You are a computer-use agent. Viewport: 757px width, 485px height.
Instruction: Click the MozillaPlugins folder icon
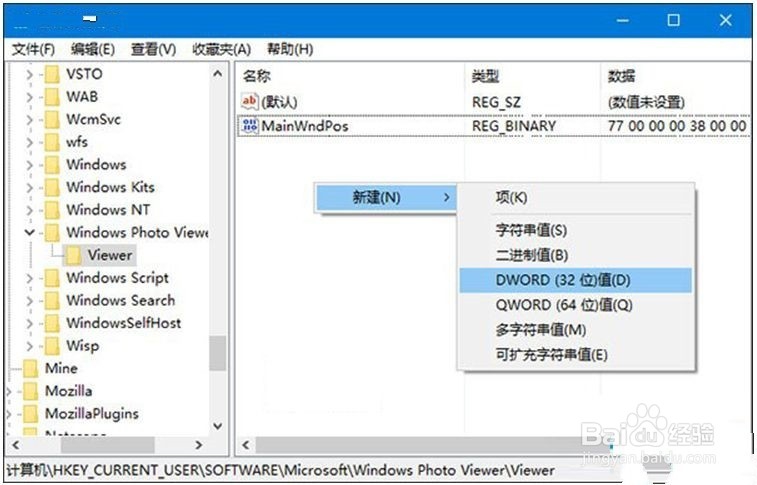point(31,414)
